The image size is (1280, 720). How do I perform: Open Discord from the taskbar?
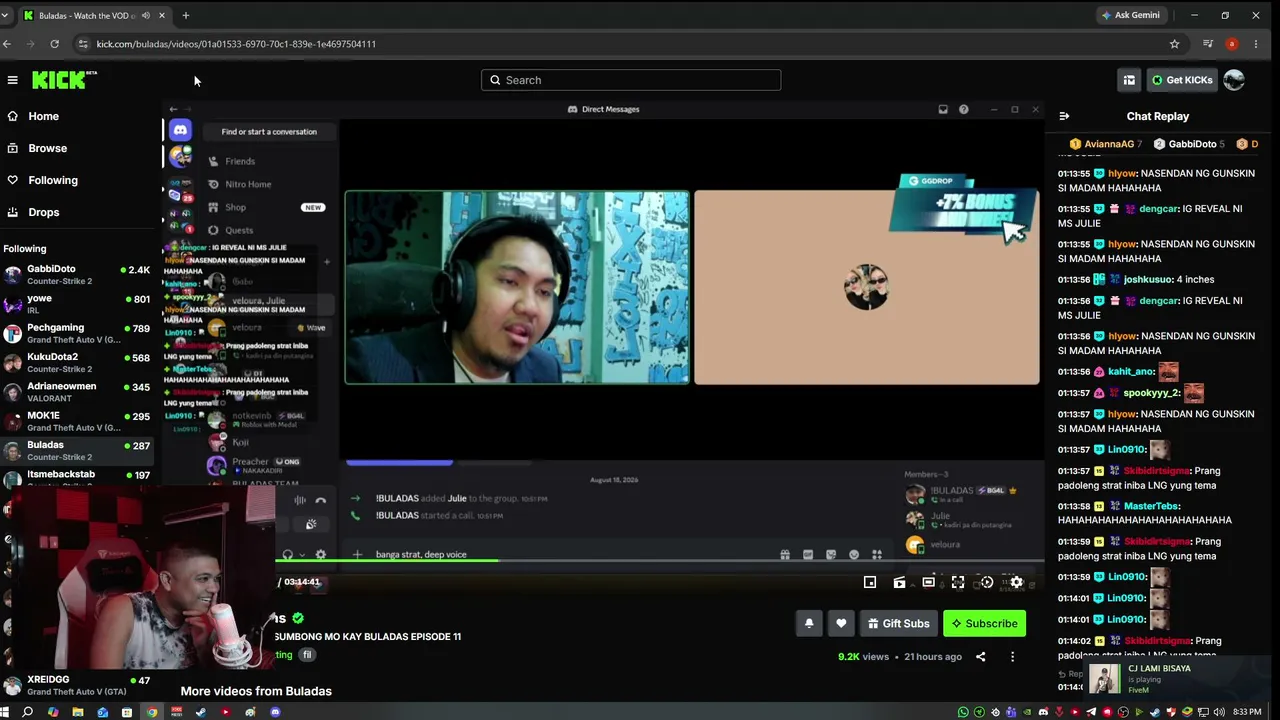click(275, 712)
